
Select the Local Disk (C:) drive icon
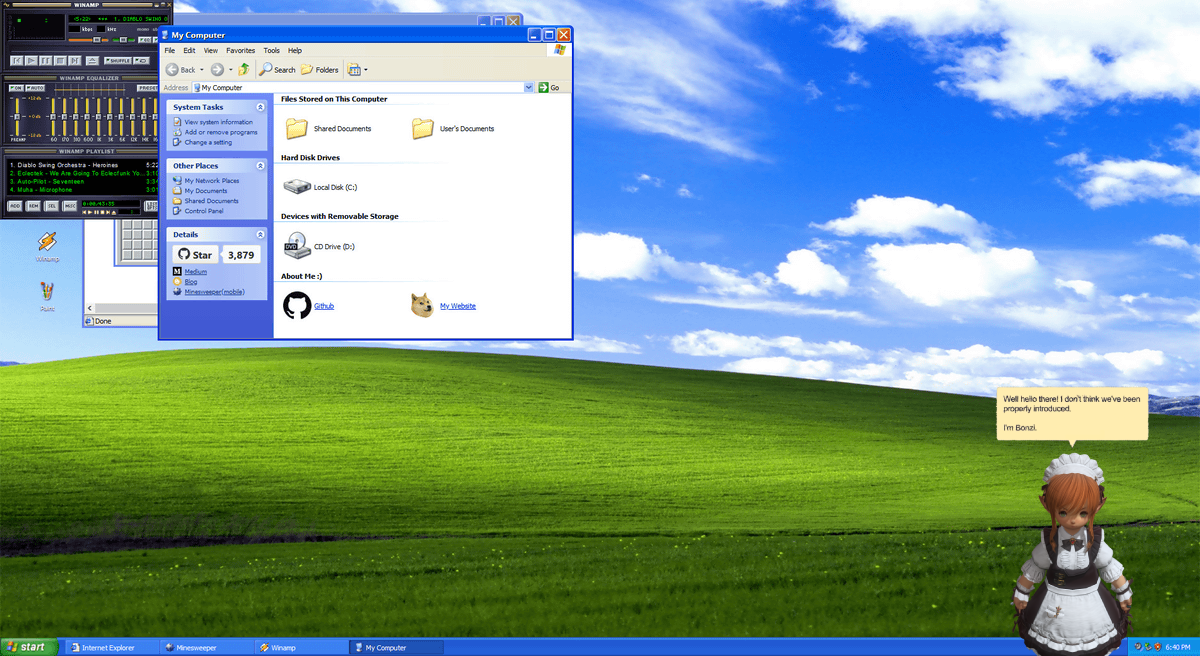click(297, 187)
